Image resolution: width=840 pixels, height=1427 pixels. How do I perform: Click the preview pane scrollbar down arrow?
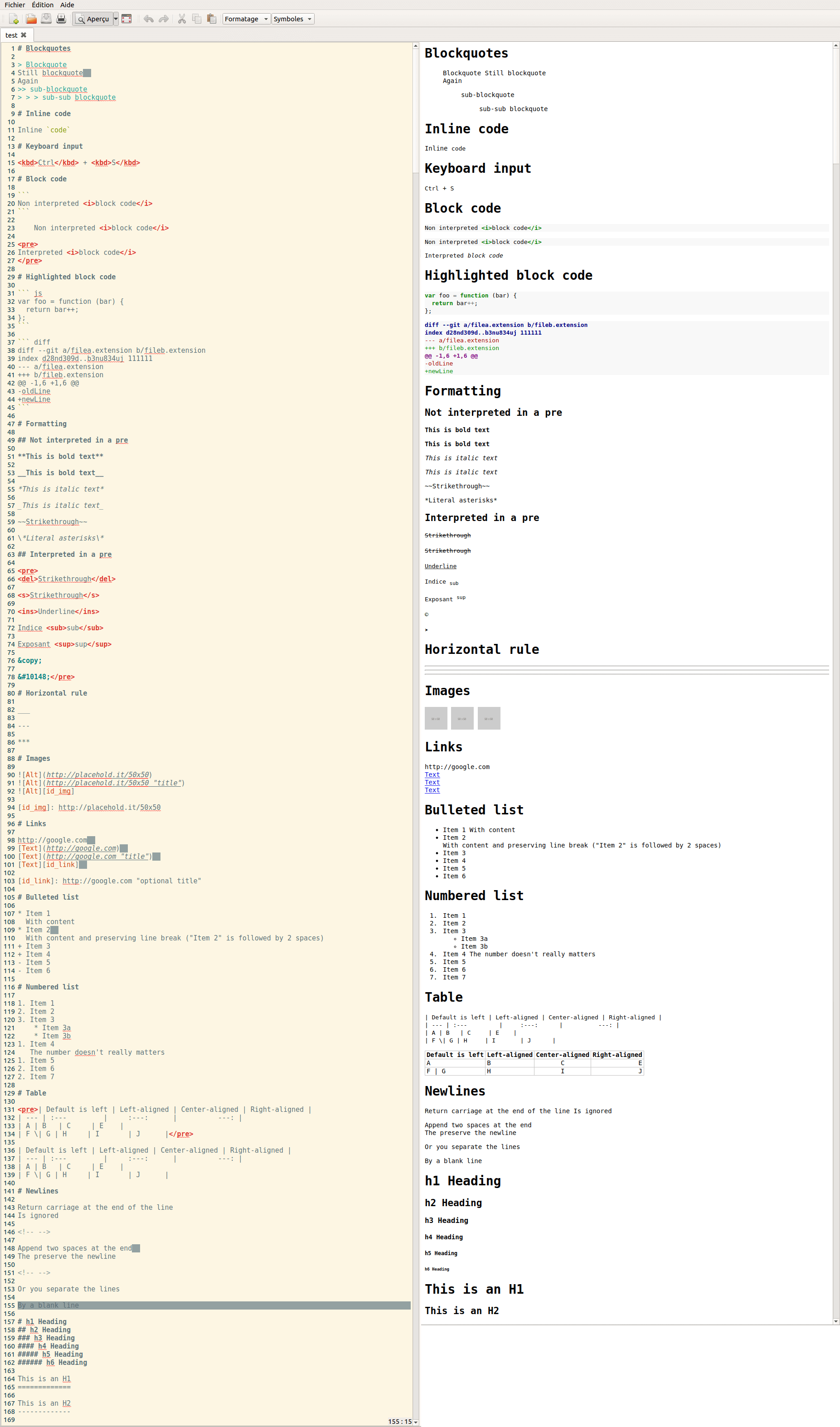click(835, 1321)
